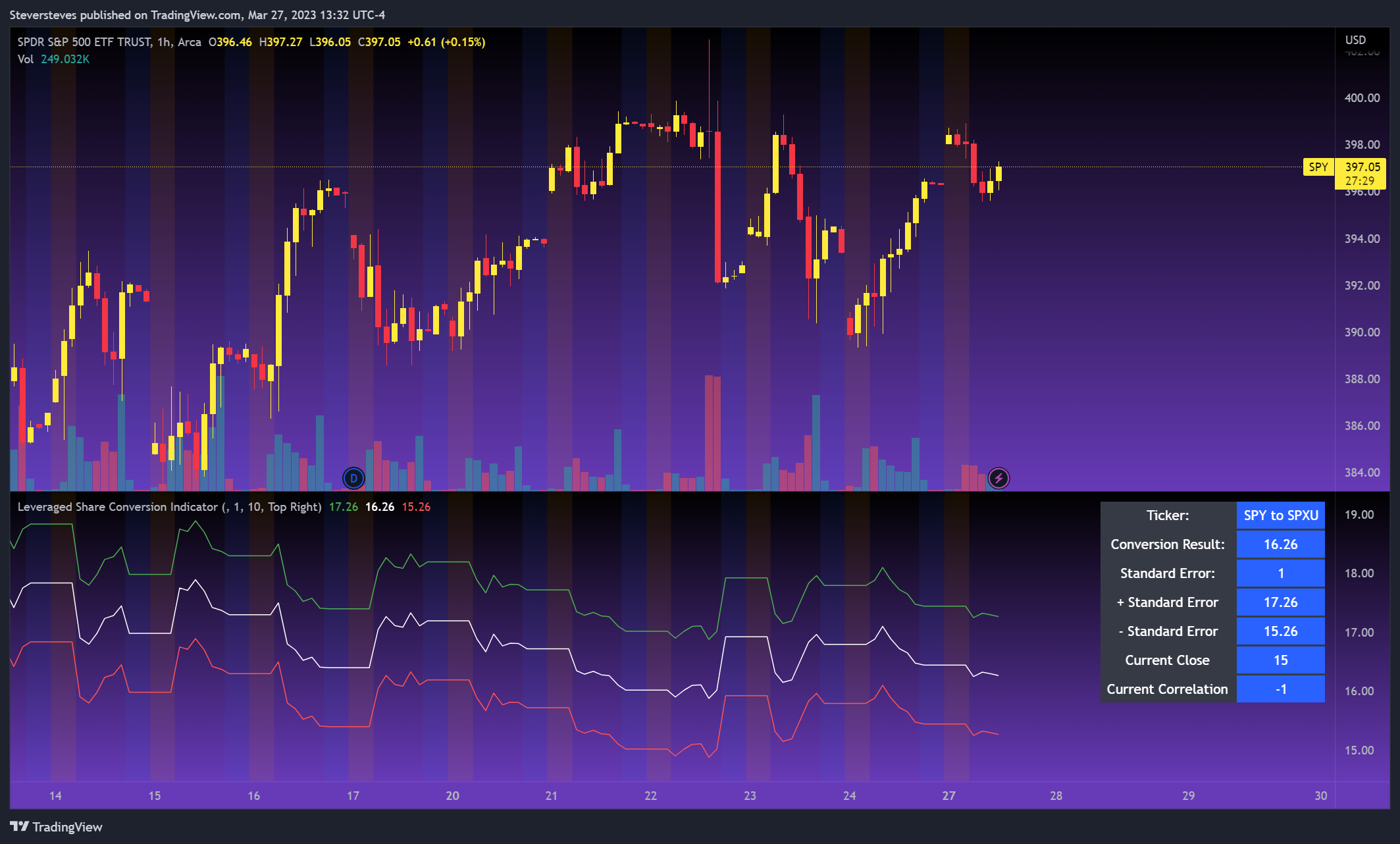Click the Current Close value 15
Screen dimensions: 1400x844
coord(1281,660)
